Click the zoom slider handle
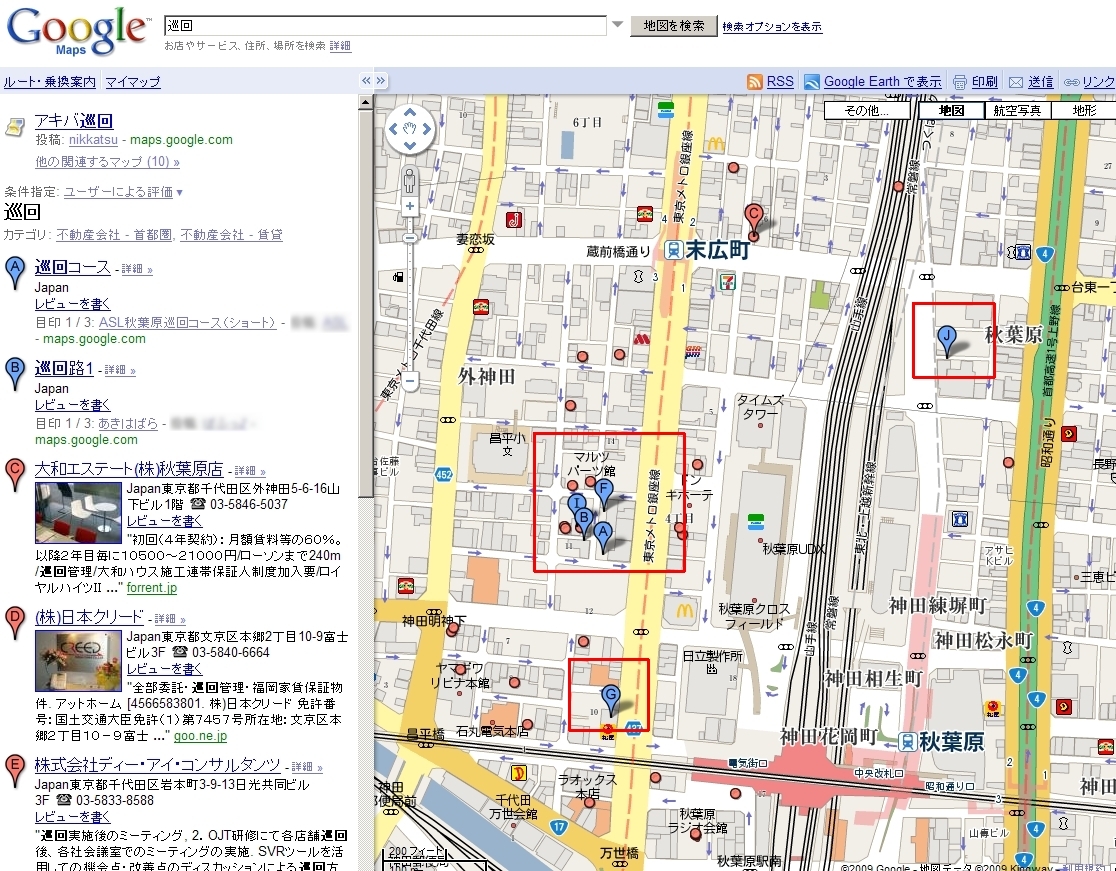 click(410, 238)
